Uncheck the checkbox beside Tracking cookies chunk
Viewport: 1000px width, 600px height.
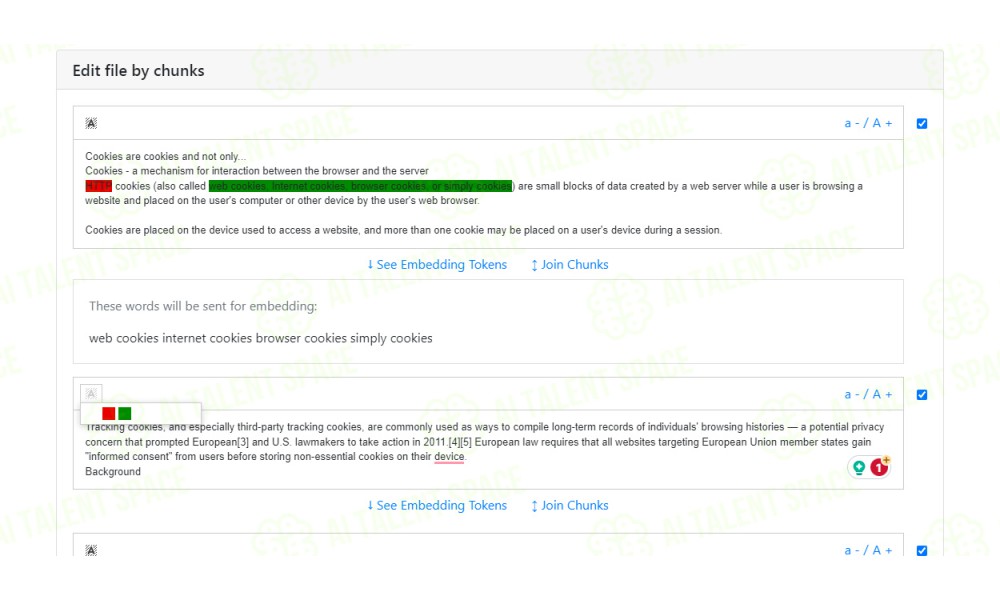922,395
